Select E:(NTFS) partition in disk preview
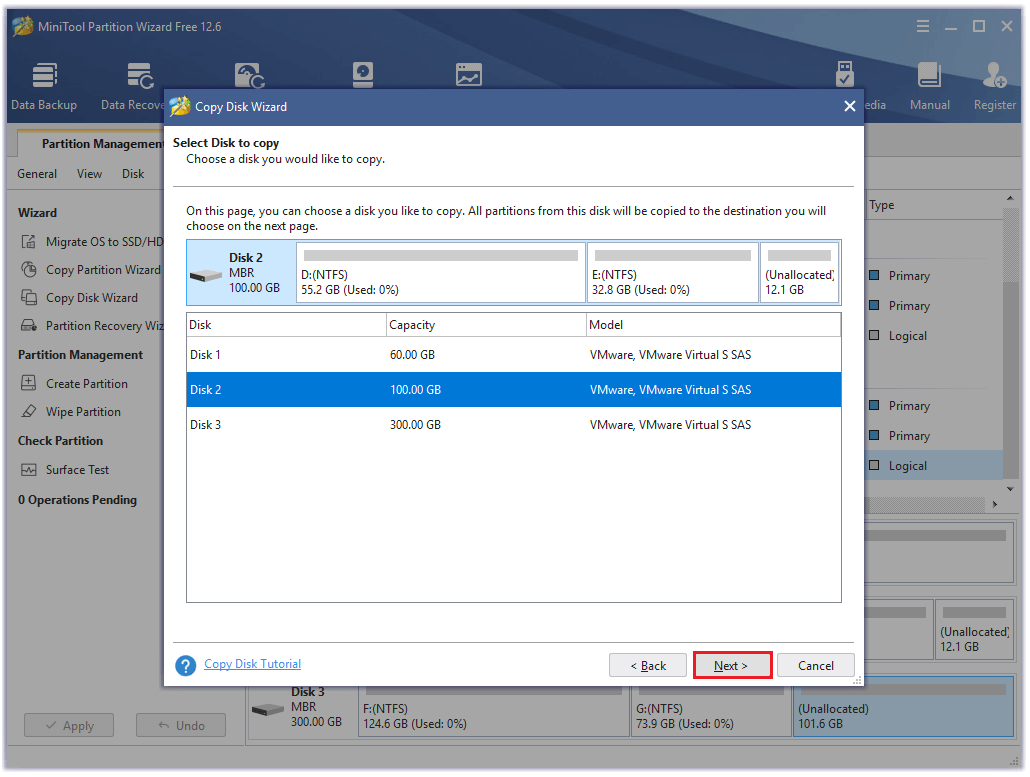Screen dimensions: 1030x777 tap(673, 273)
